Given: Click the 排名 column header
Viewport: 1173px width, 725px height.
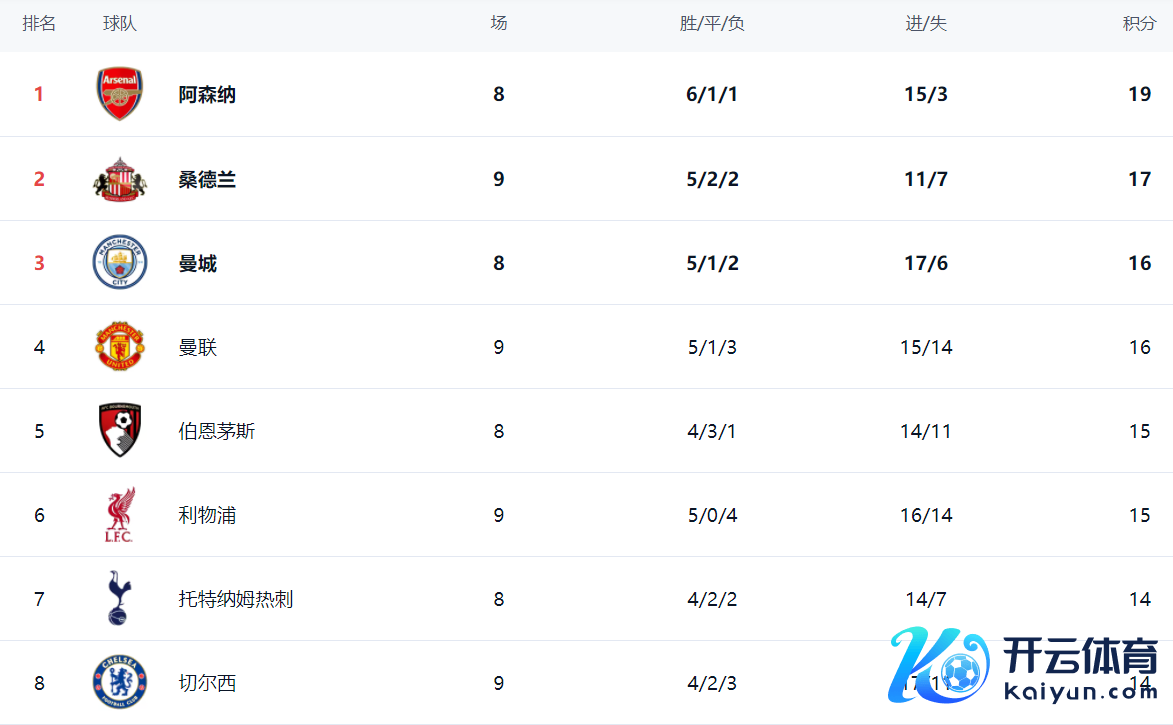Looking at the screenshot, I should (x=39, y=24).
